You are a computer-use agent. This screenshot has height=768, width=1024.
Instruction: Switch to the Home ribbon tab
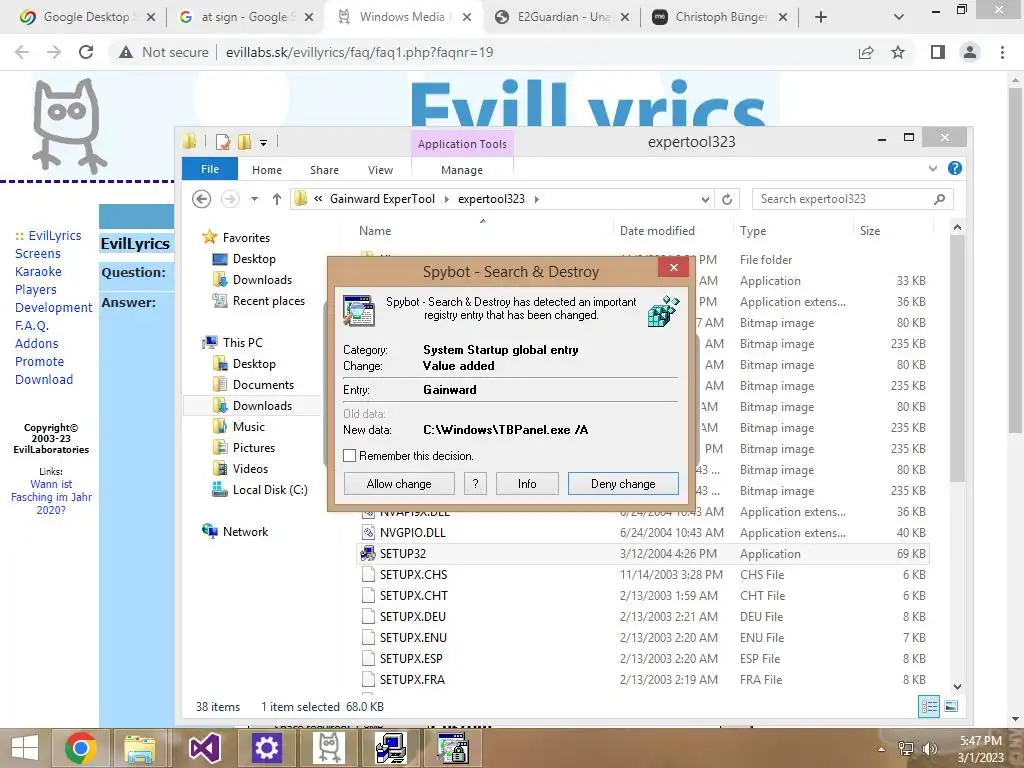pyautogui.click(x=266, y=170)
